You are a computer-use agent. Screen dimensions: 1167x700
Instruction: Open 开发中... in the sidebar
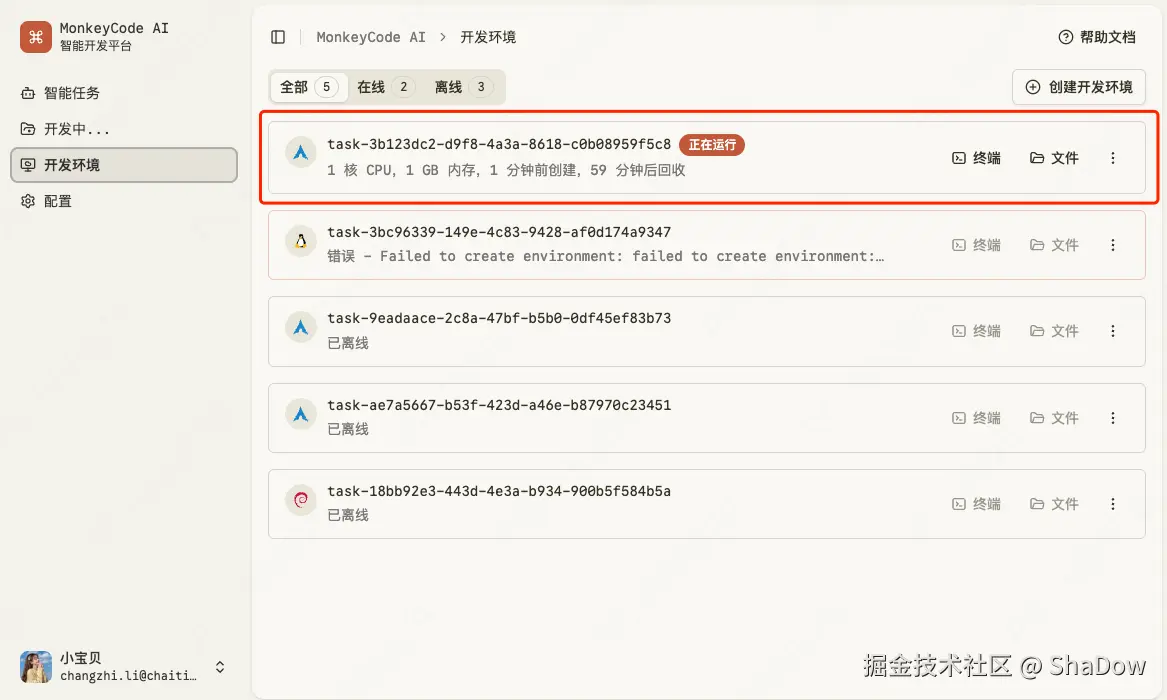124,129
